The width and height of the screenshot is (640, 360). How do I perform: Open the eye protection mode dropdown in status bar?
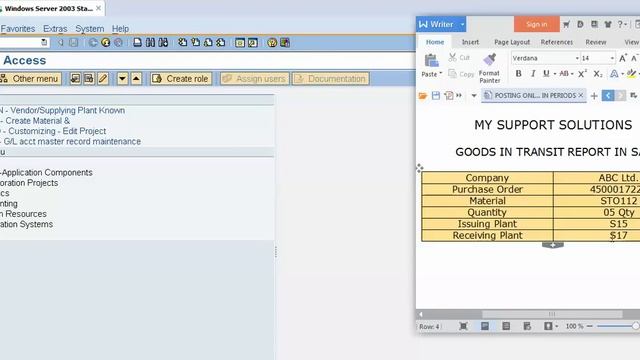557,326
